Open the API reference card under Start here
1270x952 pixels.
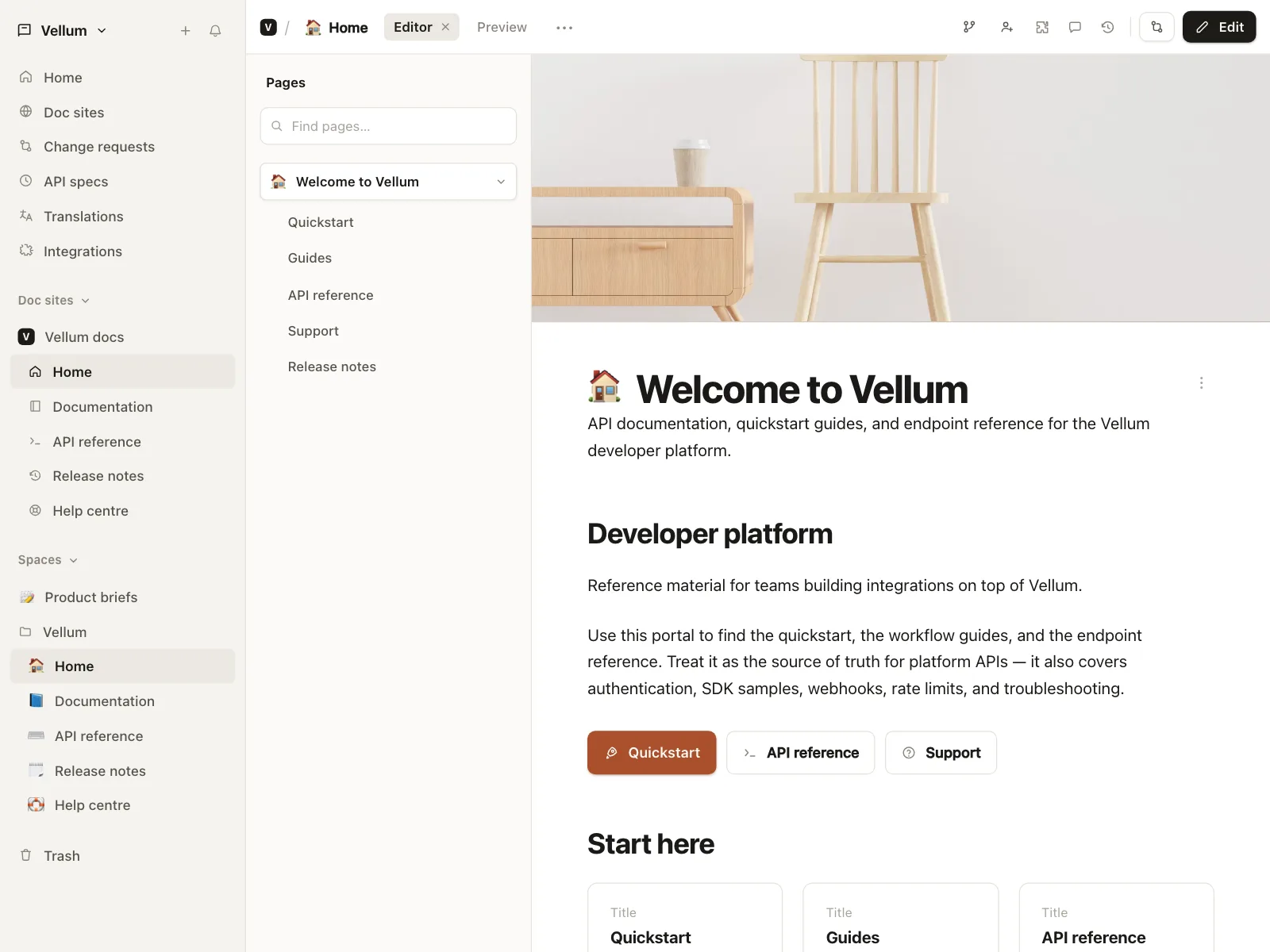tap(1117, 918)
